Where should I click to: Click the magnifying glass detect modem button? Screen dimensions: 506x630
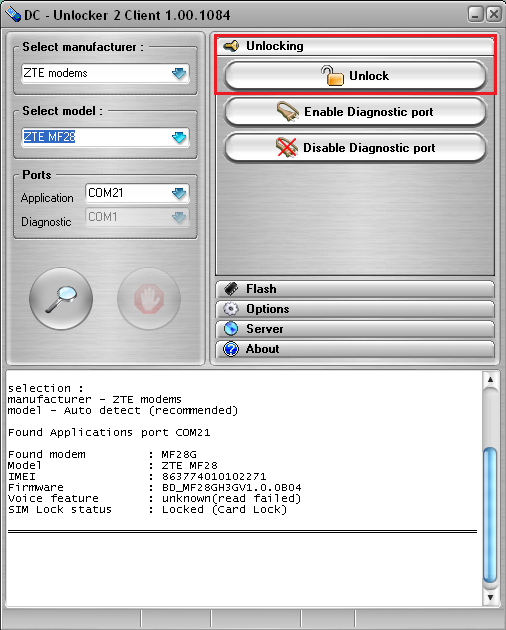click(x=61, y=299)
